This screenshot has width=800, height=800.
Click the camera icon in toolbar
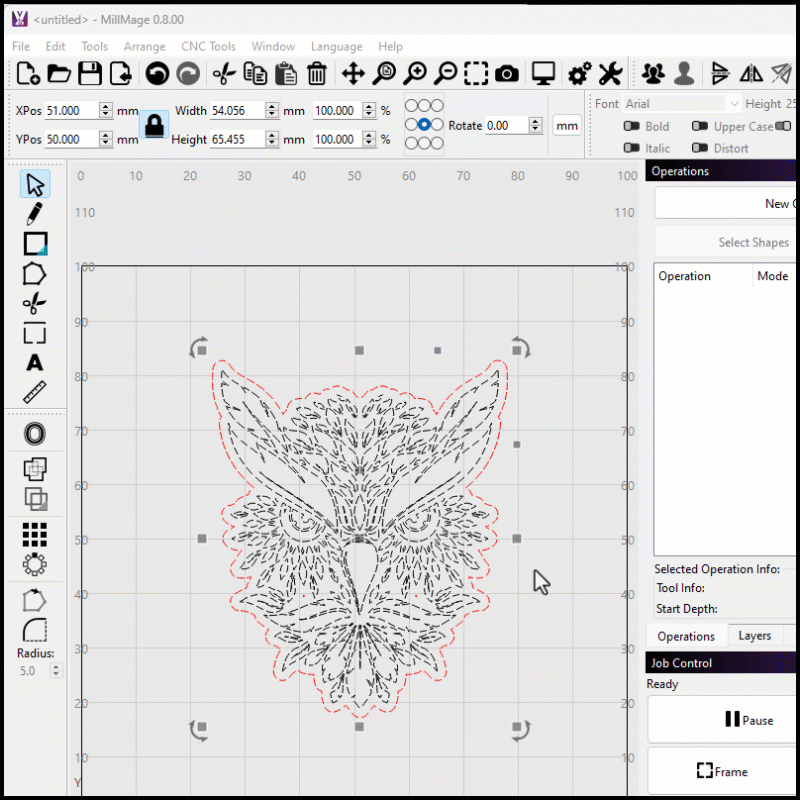point(507,73)
